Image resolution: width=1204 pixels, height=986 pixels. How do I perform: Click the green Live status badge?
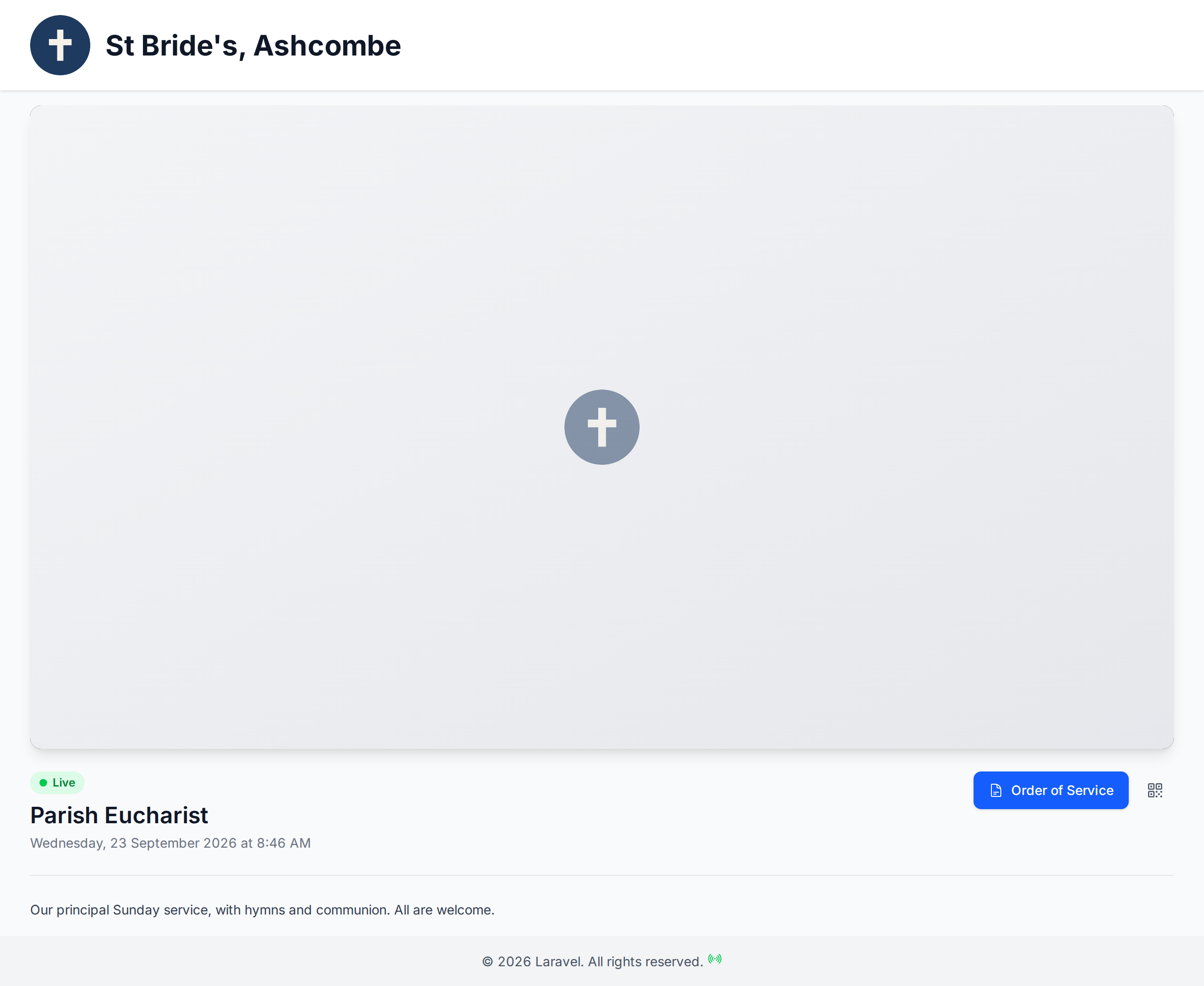(x=57, y=783)
